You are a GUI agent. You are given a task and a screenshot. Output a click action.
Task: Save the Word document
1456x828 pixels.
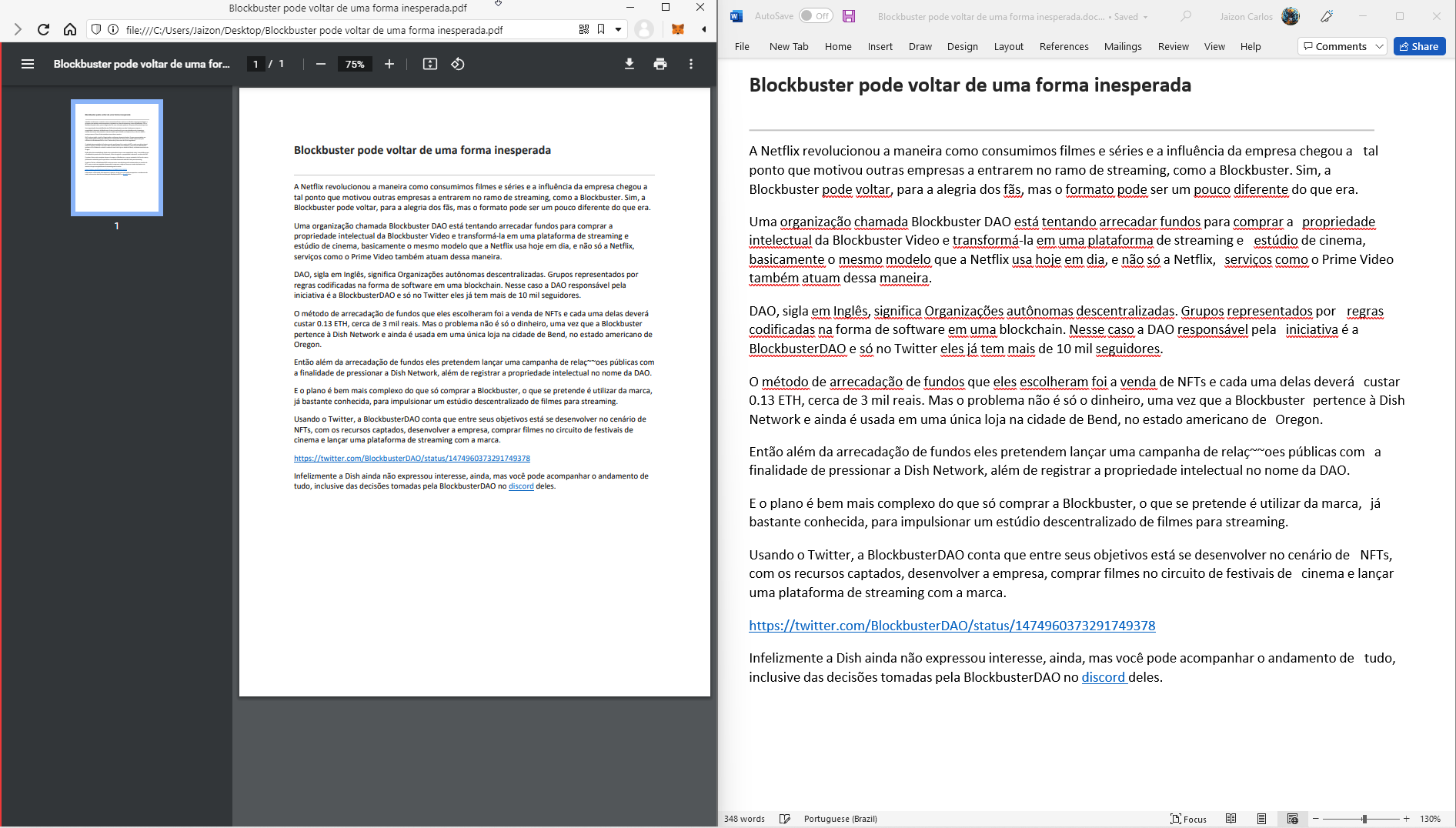point(849,16)
